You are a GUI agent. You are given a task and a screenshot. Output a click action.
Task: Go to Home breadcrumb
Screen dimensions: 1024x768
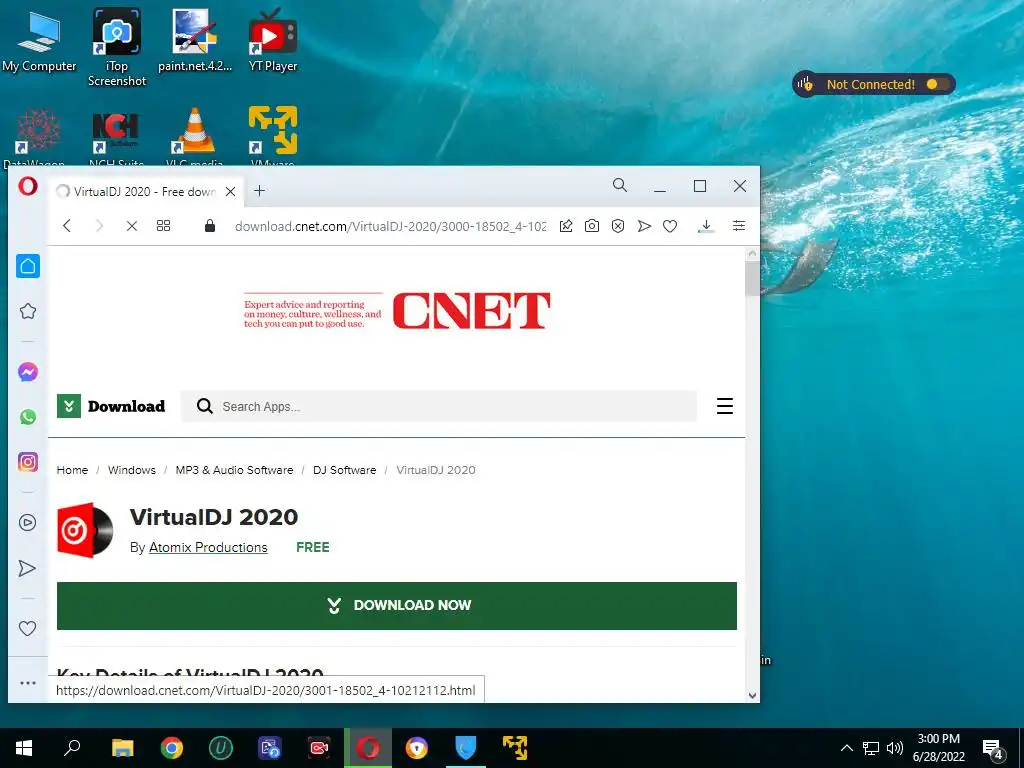coord(72,470)
